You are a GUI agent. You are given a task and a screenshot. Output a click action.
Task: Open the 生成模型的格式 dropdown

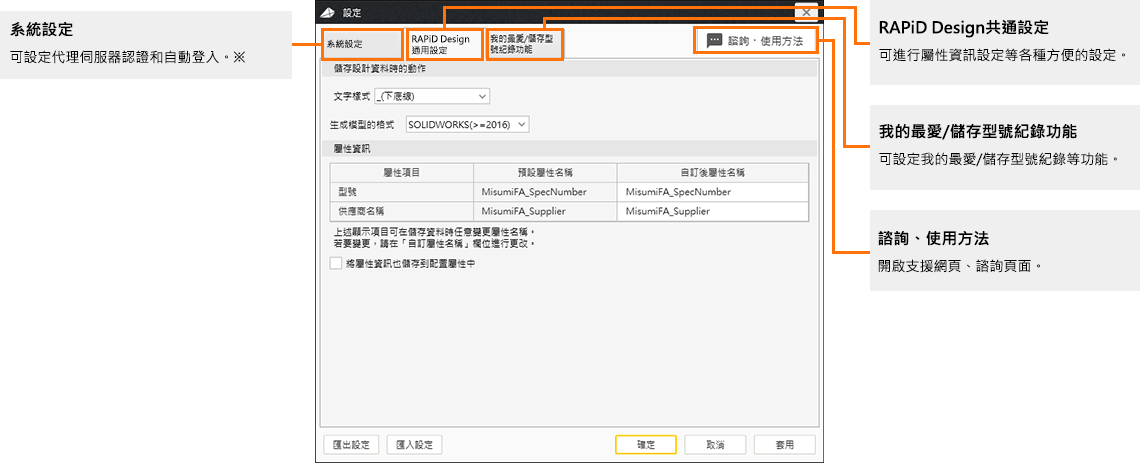click(467, 124)
